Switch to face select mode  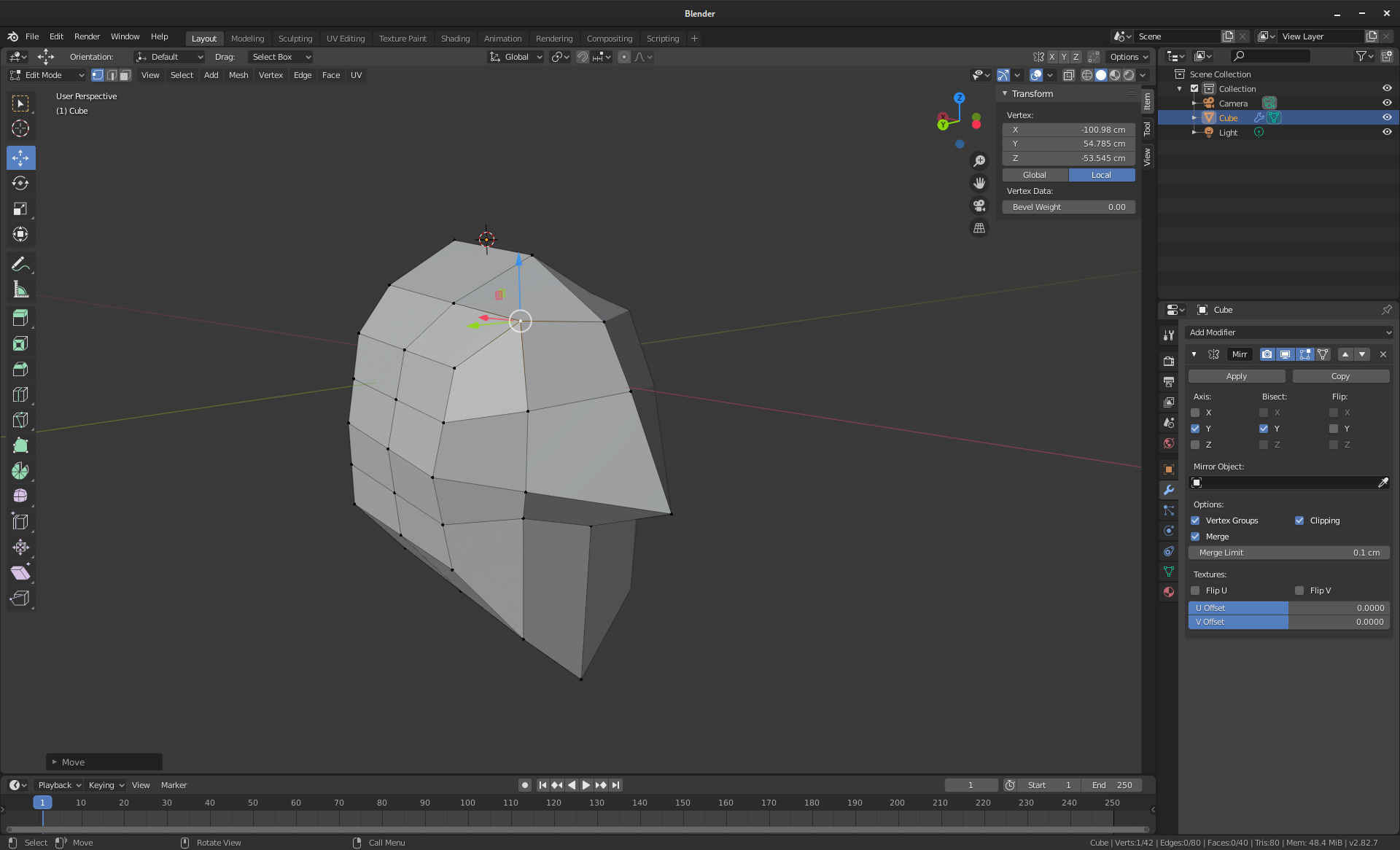coord(125,75)
